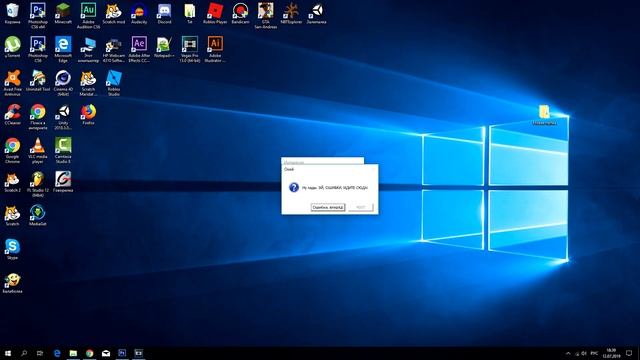Open Adobe Illustrator desktop shortcut
The image size is (640, 360).
(x=215, y=49)
